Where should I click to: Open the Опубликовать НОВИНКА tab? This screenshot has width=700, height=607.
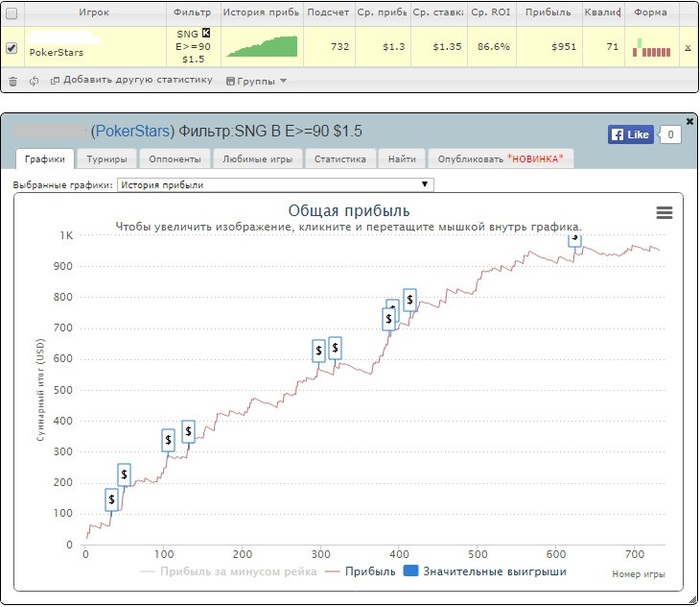500,159
